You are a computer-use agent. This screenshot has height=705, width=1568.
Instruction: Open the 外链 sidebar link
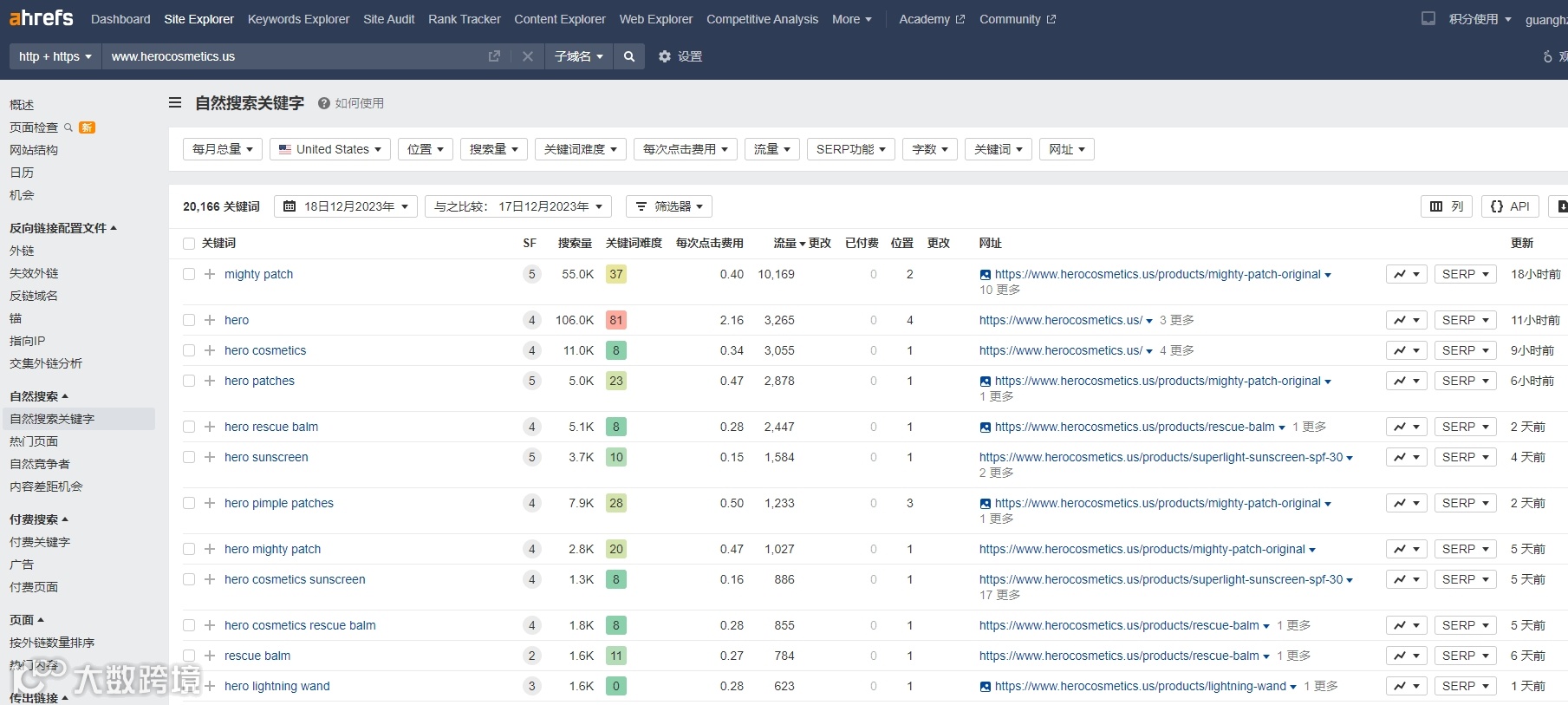click(22, 251)
